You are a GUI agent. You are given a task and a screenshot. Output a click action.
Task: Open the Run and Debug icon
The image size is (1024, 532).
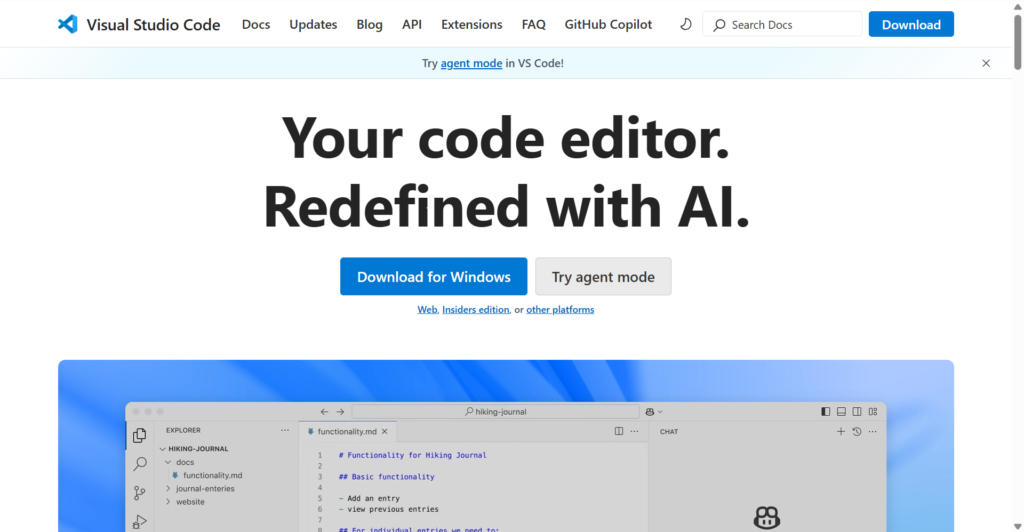click(x=140, y=522)
